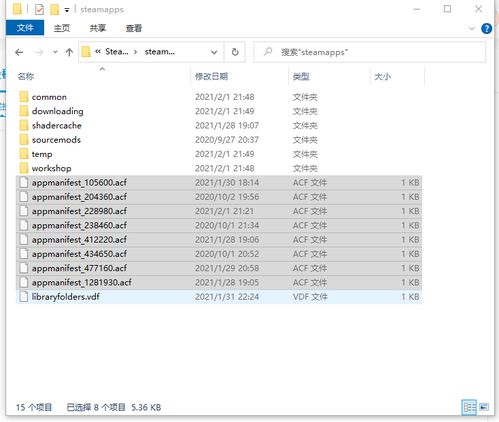Open the 查看 ribbon tab
This screenshot has width=499, height=422.
134,28
